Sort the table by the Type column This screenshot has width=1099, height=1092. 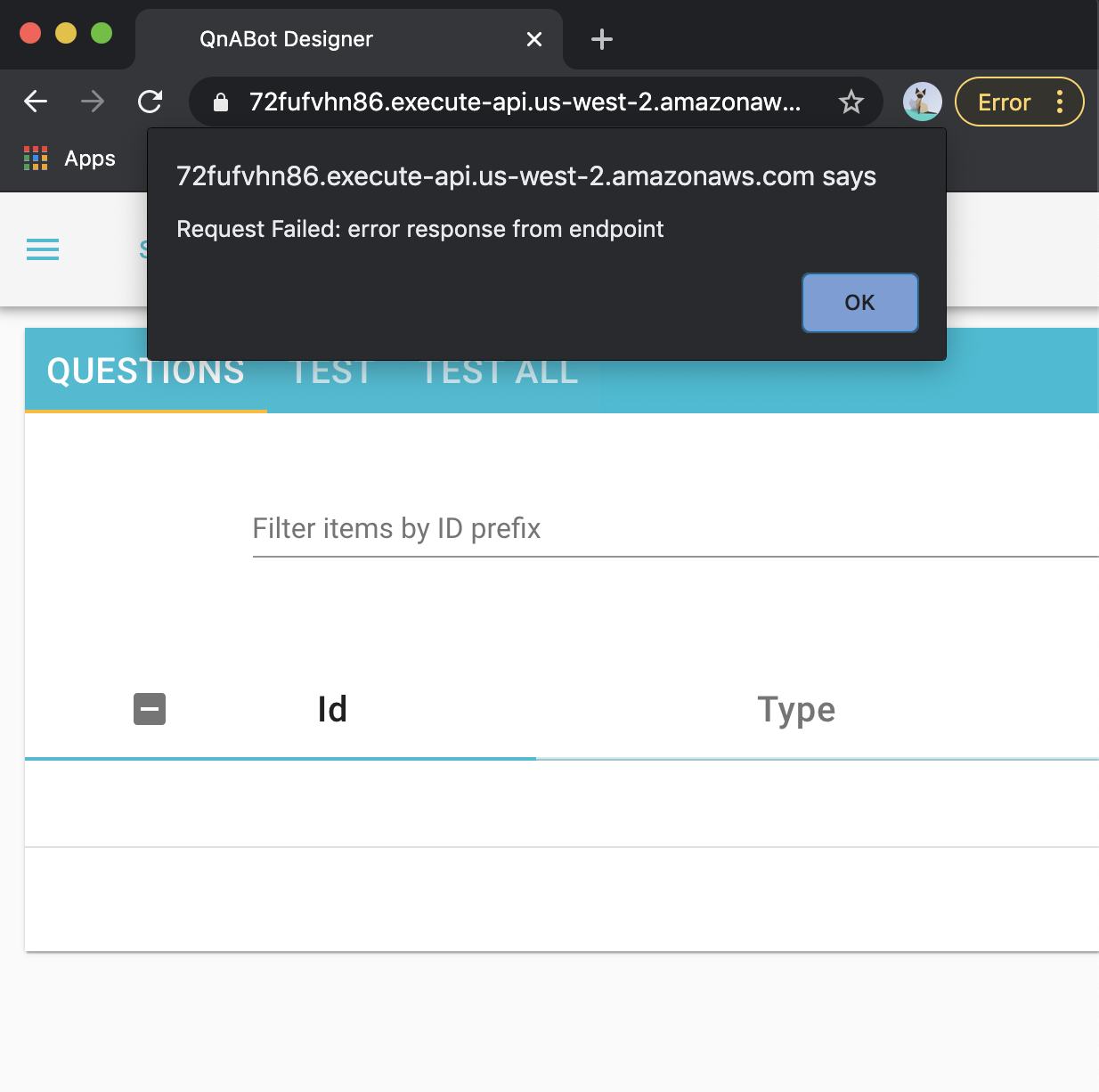point(795,709)
